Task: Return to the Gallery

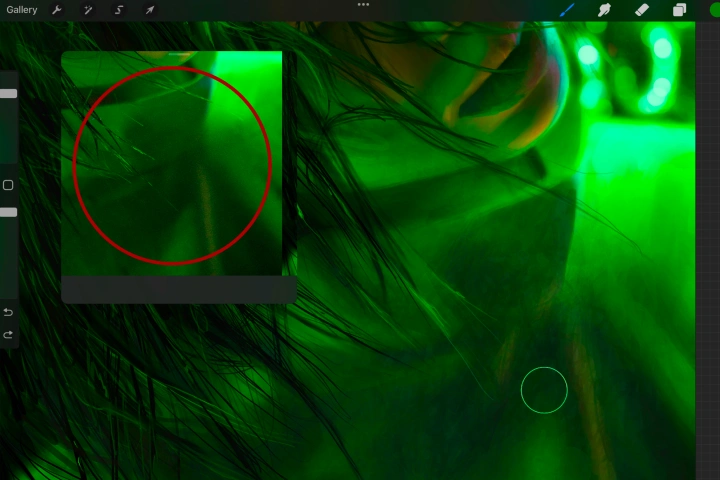Action: (22, 10)
